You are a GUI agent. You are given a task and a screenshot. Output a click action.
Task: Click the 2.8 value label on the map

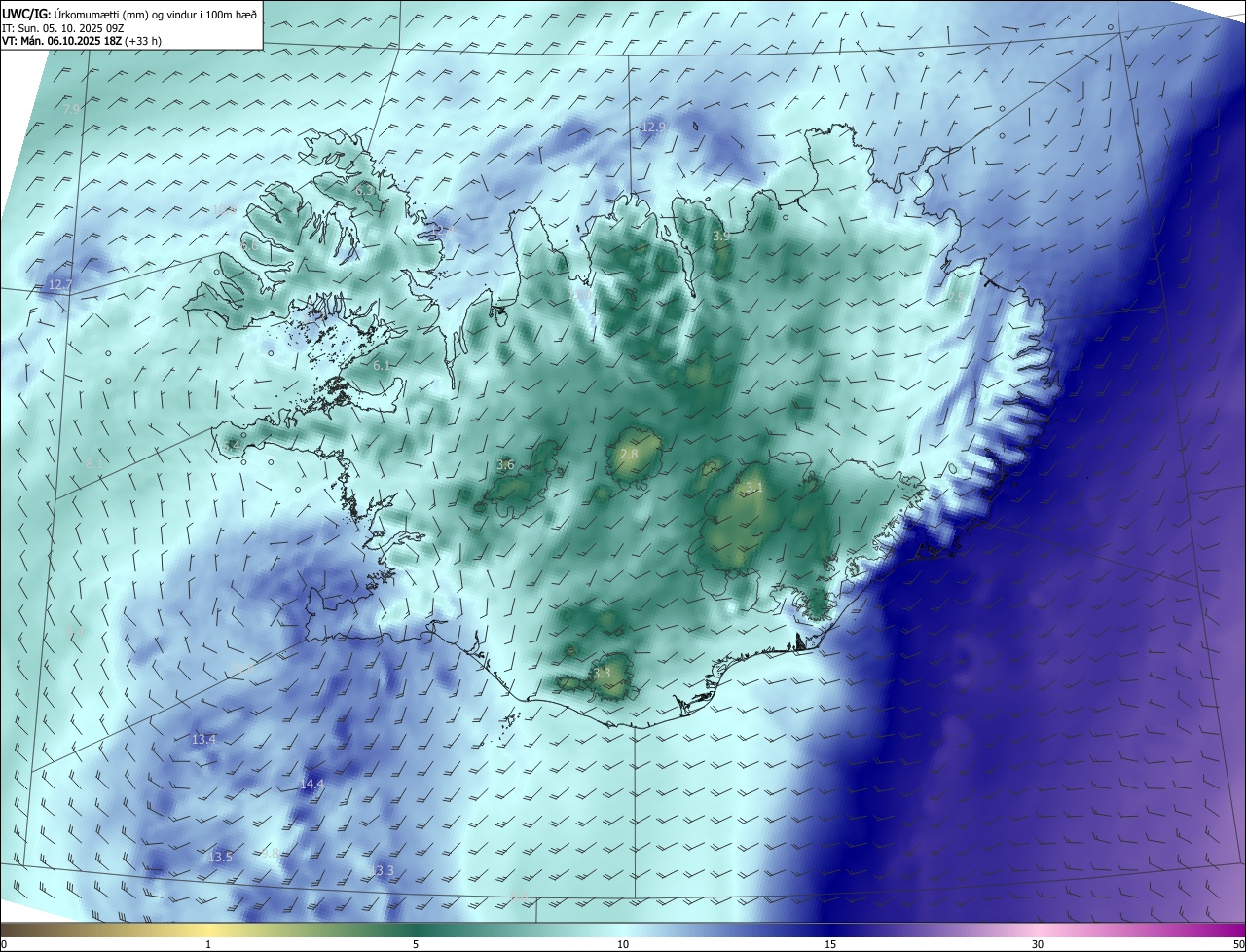(x=629, y=454)
